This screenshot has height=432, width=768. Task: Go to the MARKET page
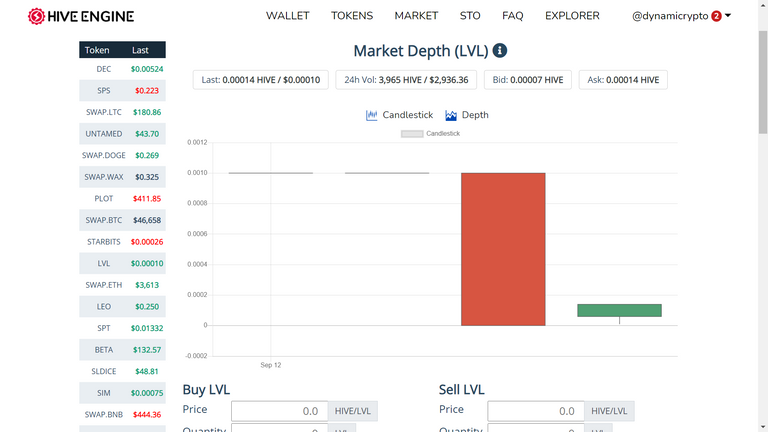pyautogui.click(x=416, y=16)
